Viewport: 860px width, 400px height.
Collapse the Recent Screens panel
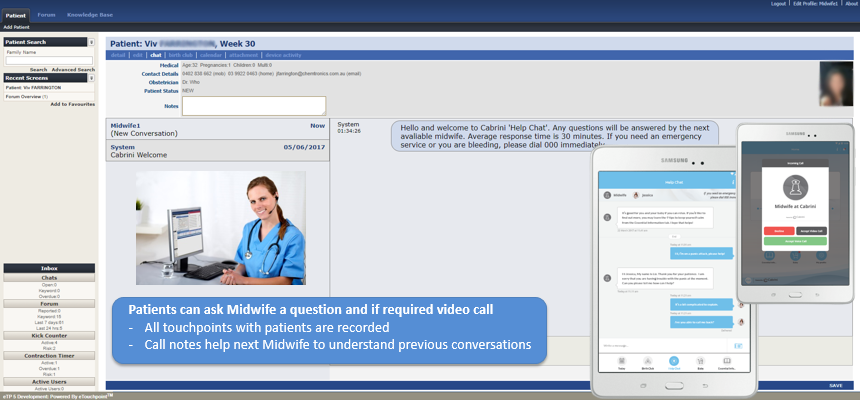(92, 78)
